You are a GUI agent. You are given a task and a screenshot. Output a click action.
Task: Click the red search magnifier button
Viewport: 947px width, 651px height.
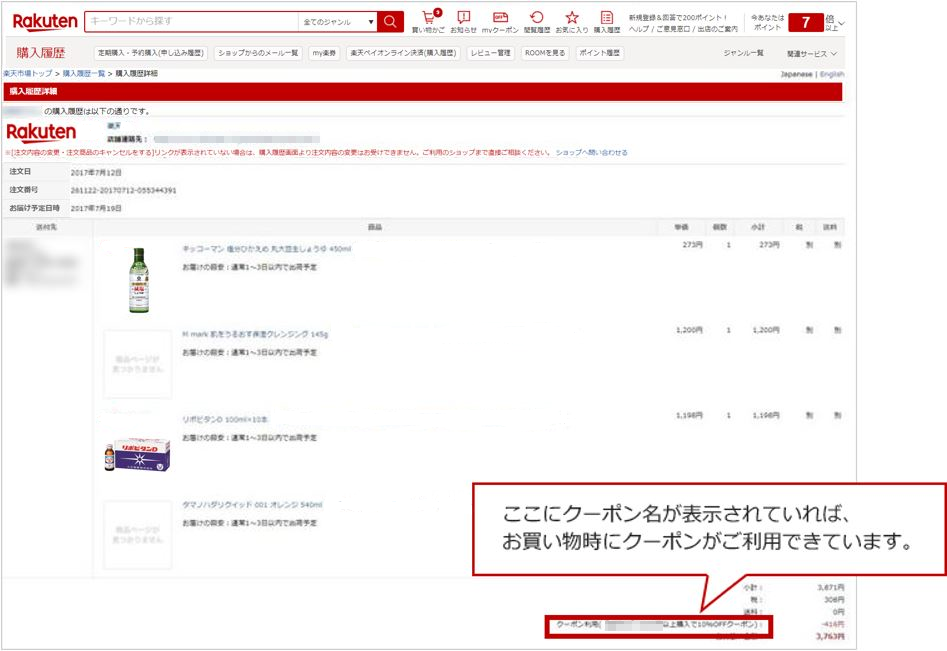pyautogui.click(x=392, y=21)
